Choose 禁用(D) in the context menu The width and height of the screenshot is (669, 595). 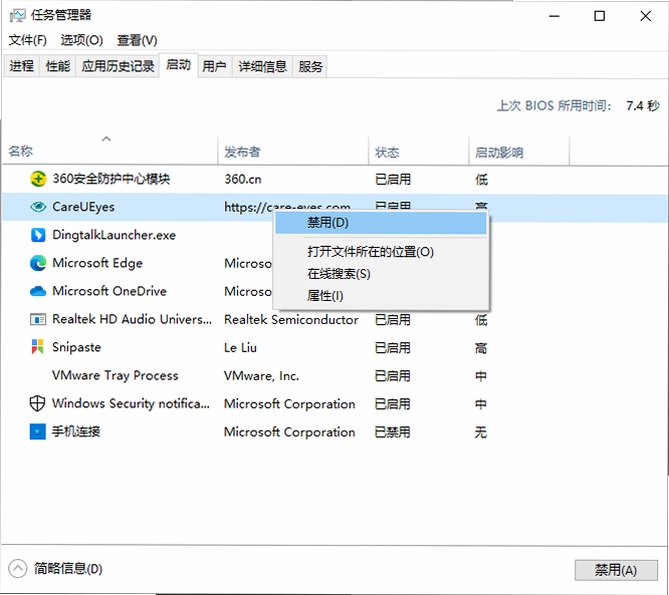coord(381,223)
